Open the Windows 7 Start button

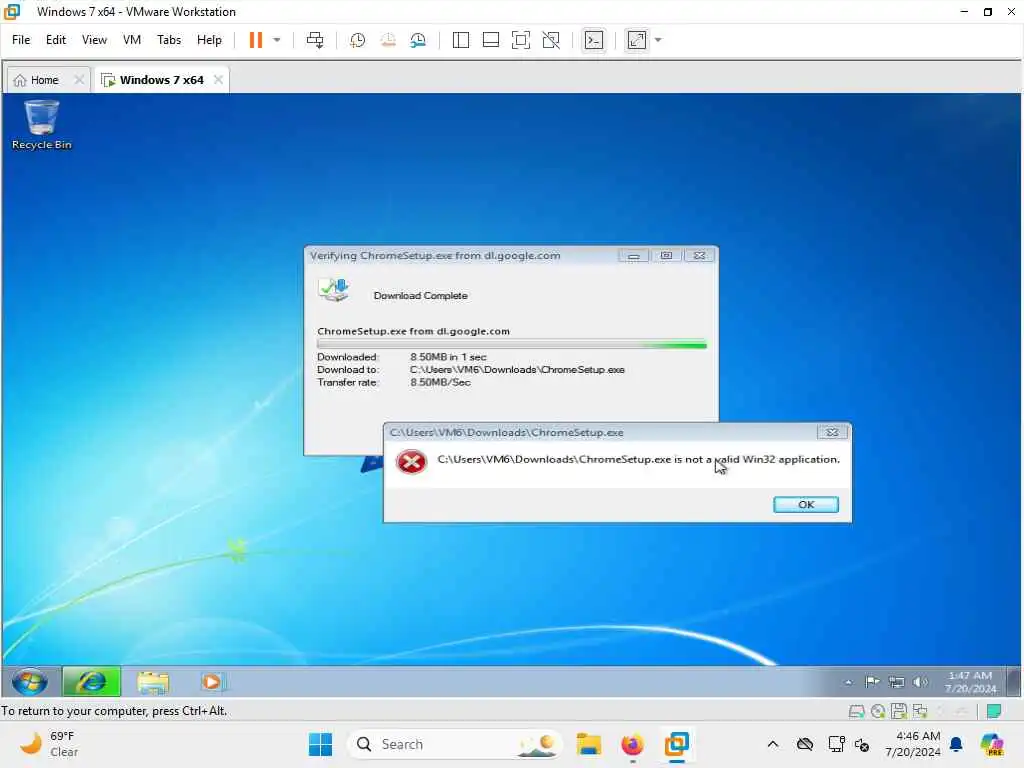[x=30, y=682]
